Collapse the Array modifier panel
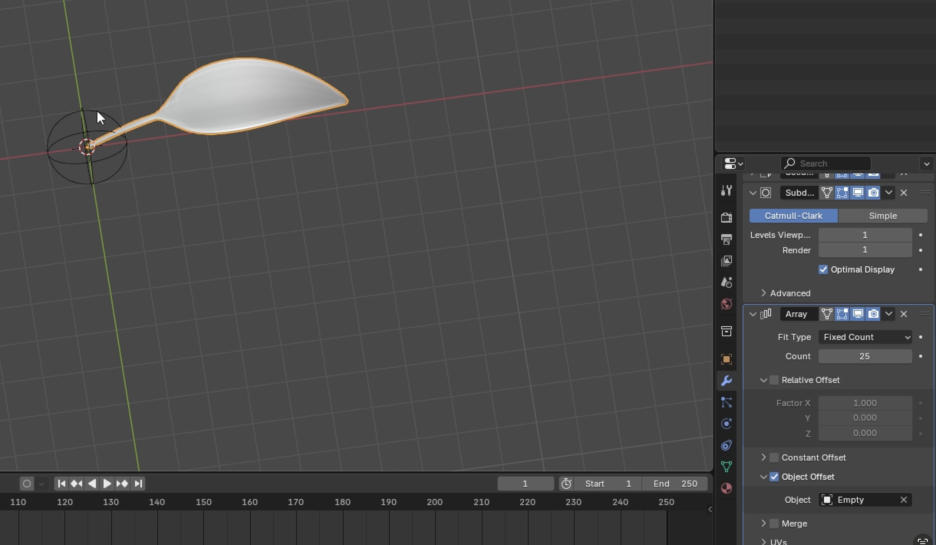936x545 pixels. (x=753, y=314)
